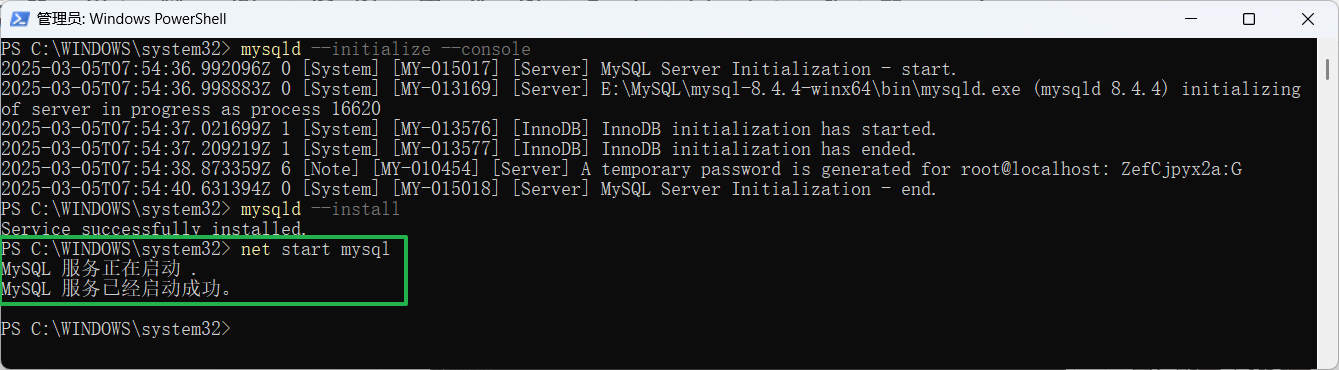1339x370 pixels.
Task: Click the PowerShell icon in the title bar
Action: click(17, 18)
